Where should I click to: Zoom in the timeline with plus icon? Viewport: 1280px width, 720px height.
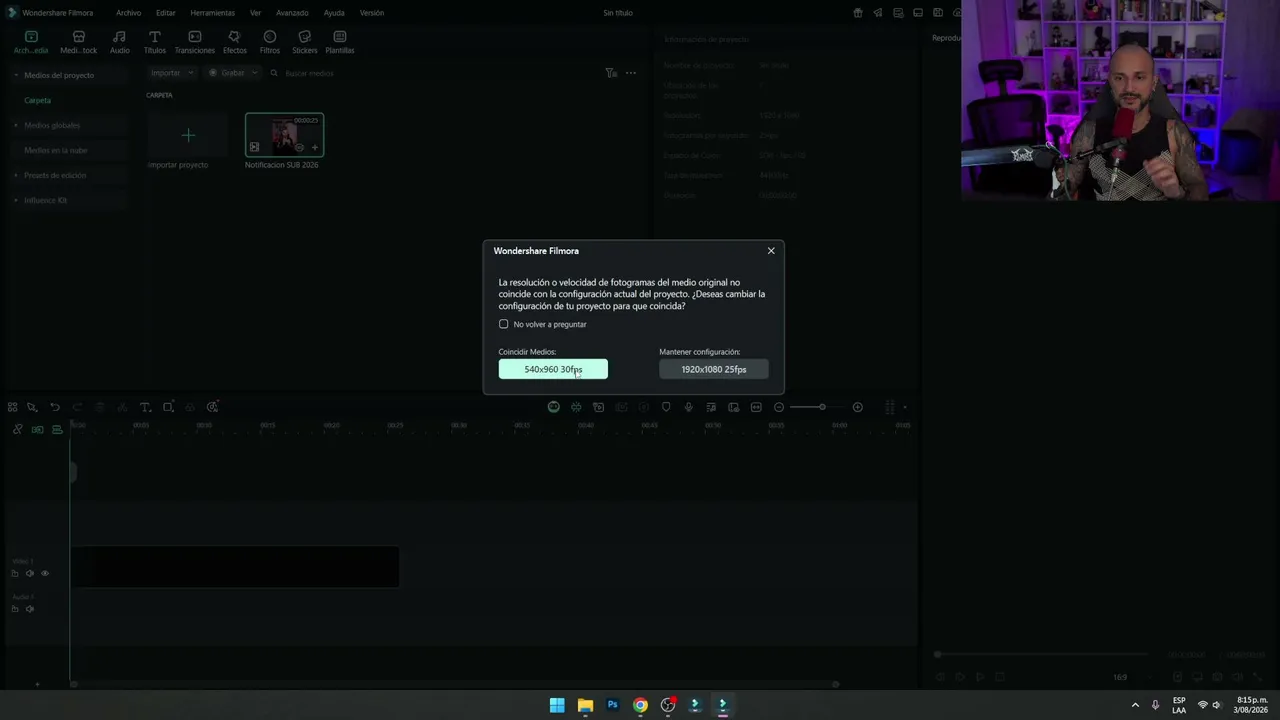point(857,407)
